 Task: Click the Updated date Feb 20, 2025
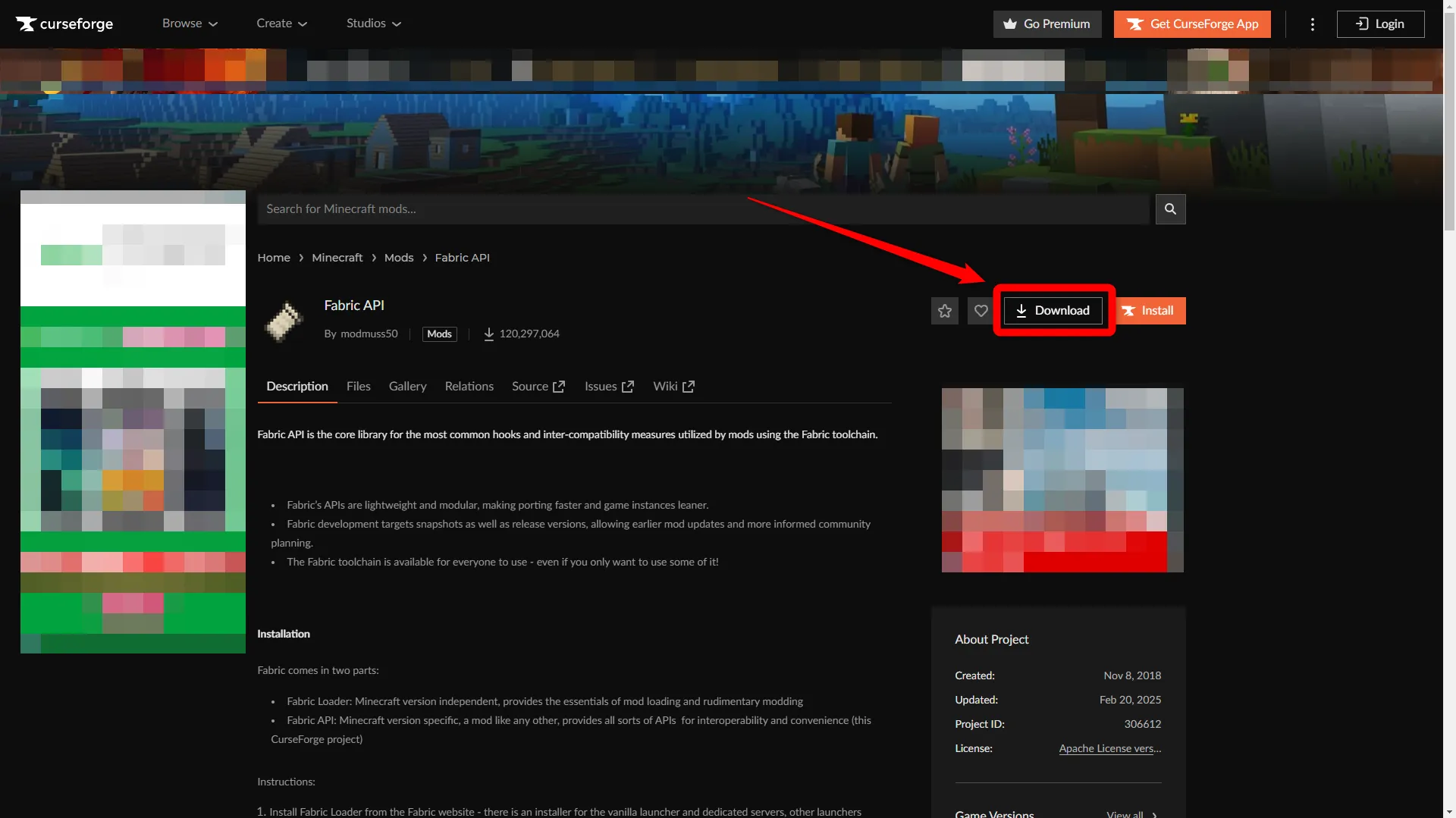(x=1130, y=700)
